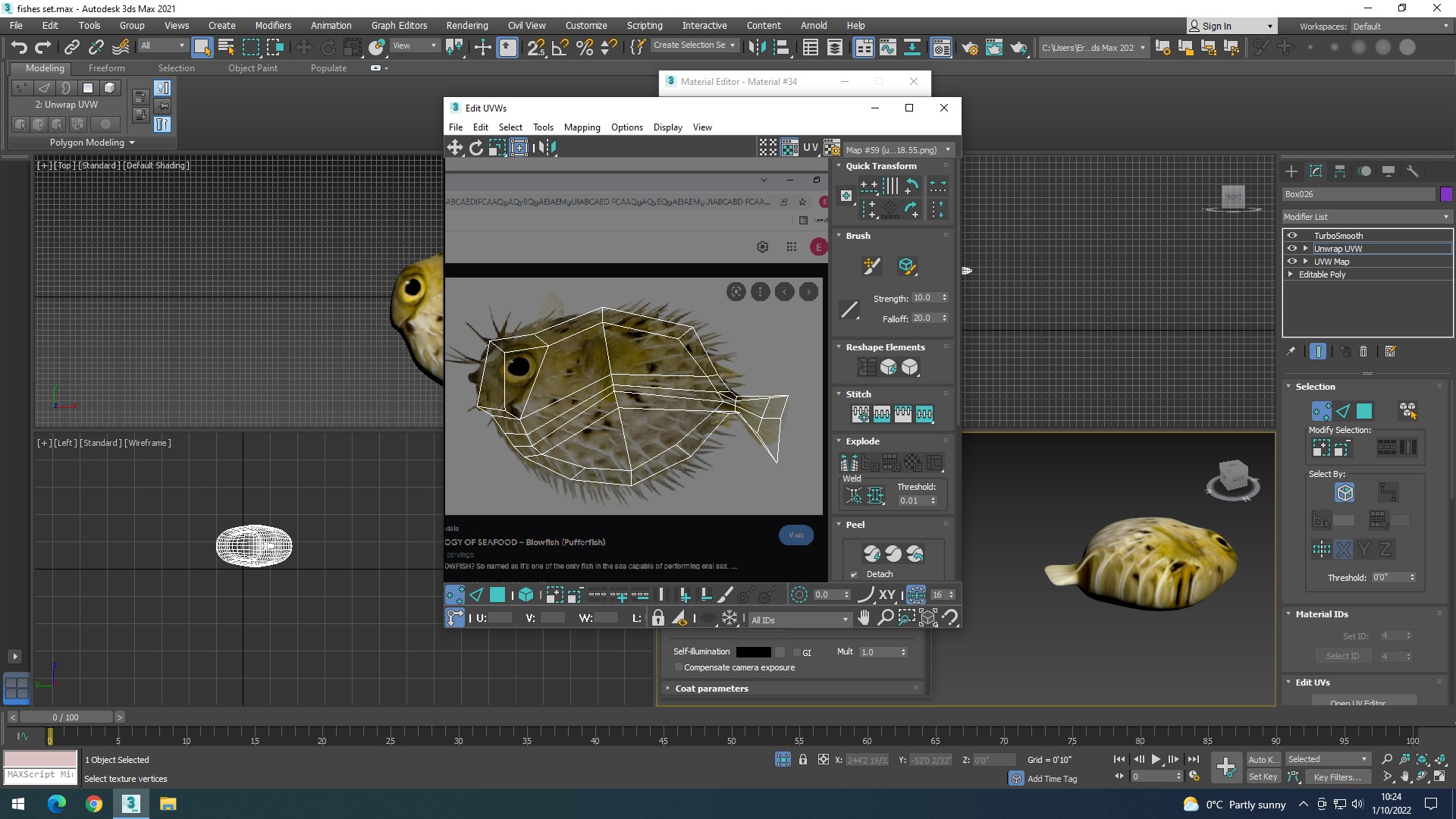The height and width of the screenshot is (819, 1456).
Task: Toggle Show End Result in modifier stack
Action: point(1318,351)
